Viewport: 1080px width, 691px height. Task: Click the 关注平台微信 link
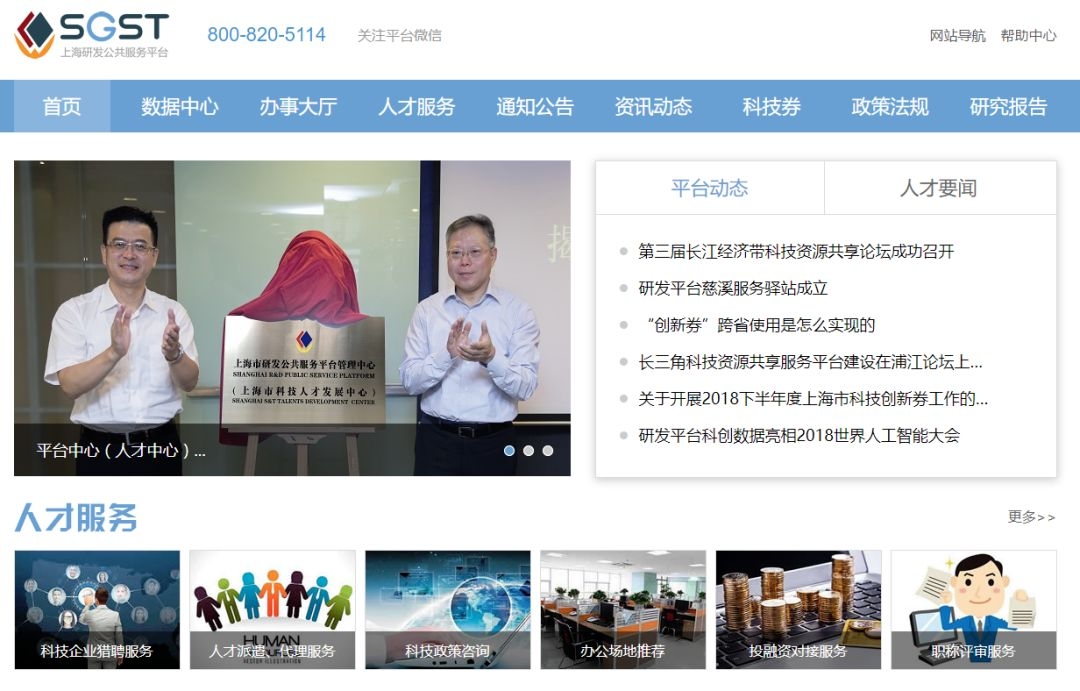click(x=399, y=35)
